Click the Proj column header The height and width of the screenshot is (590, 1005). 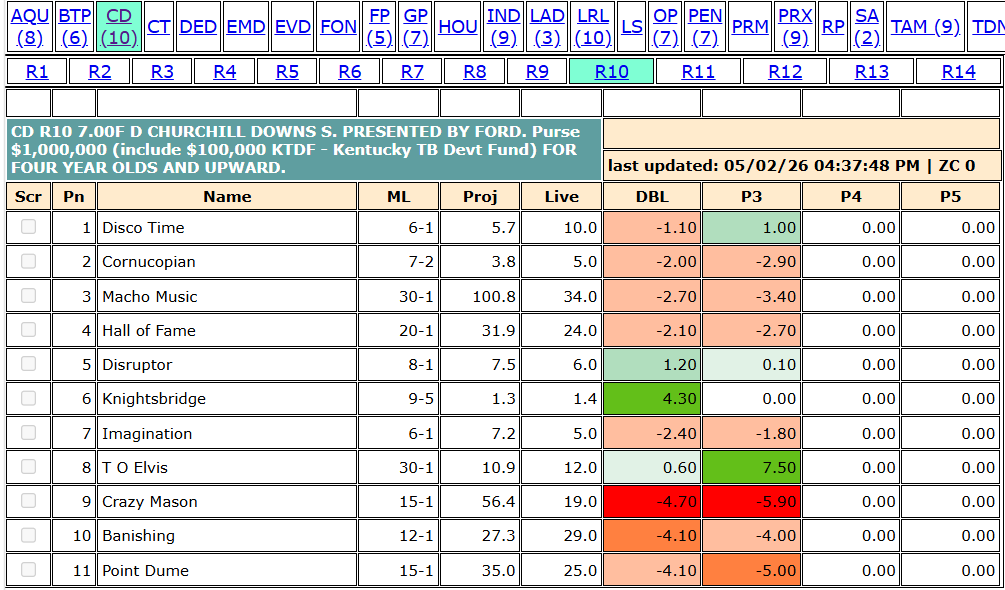click(479, 196)
